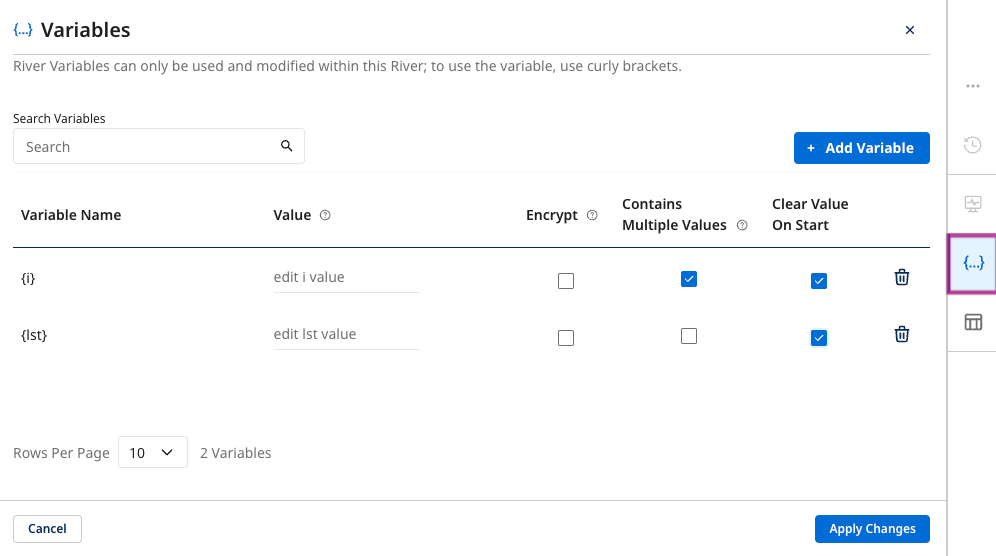
Task: Select the Variables curly-brackets sidebar icon
Action: pos(972,263)
